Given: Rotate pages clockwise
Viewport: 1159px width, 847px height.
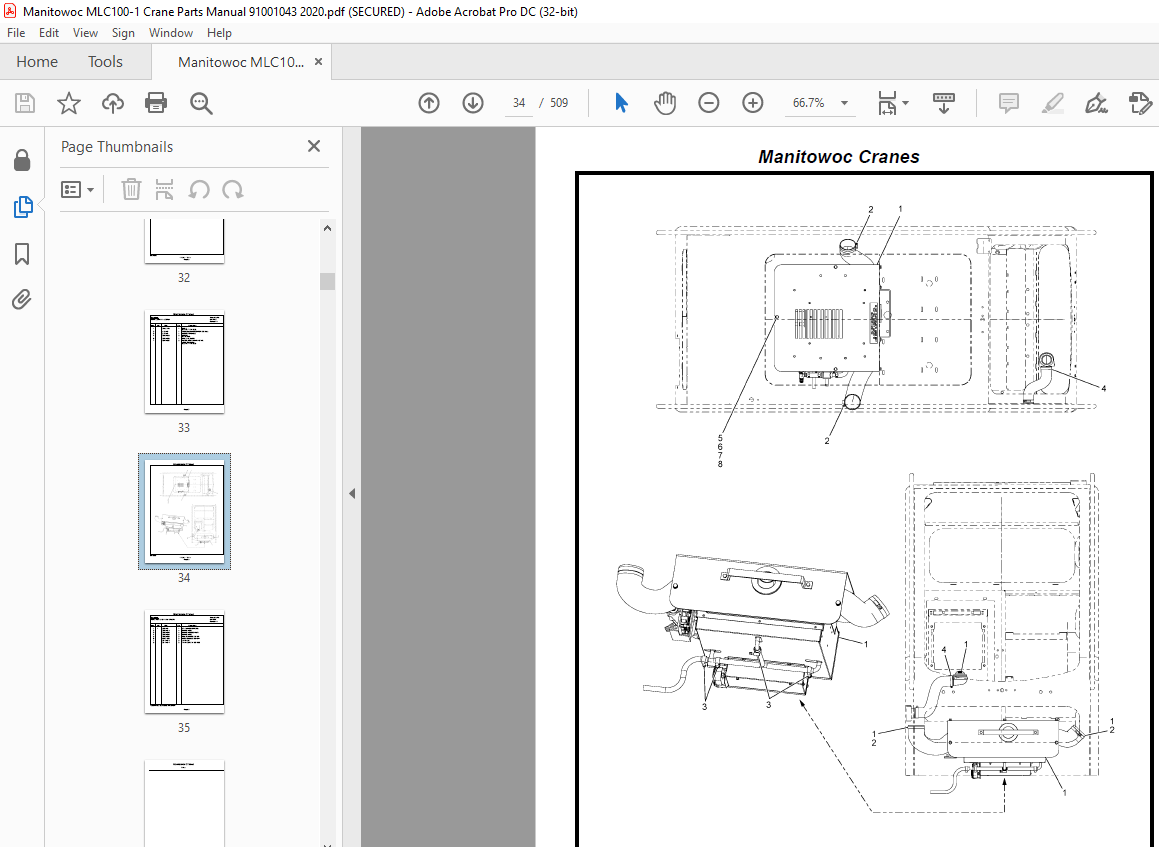Looking at the screenshot, I should (x=233, y=190).
